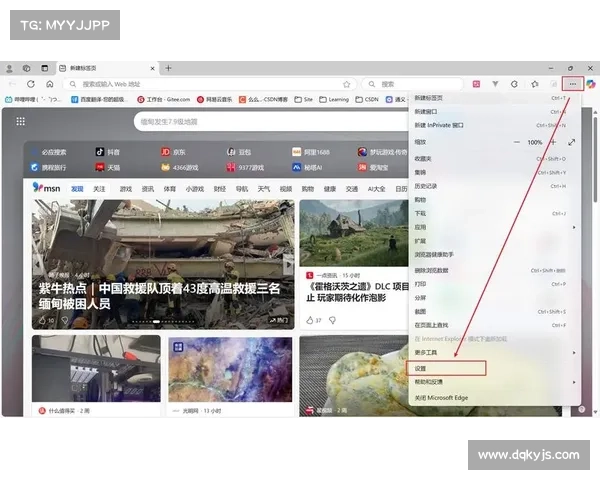The width and height of the screenshot is (600, 480).
Task: Click the page search box mentioning 7.9级地震
Action: [271, 122]
